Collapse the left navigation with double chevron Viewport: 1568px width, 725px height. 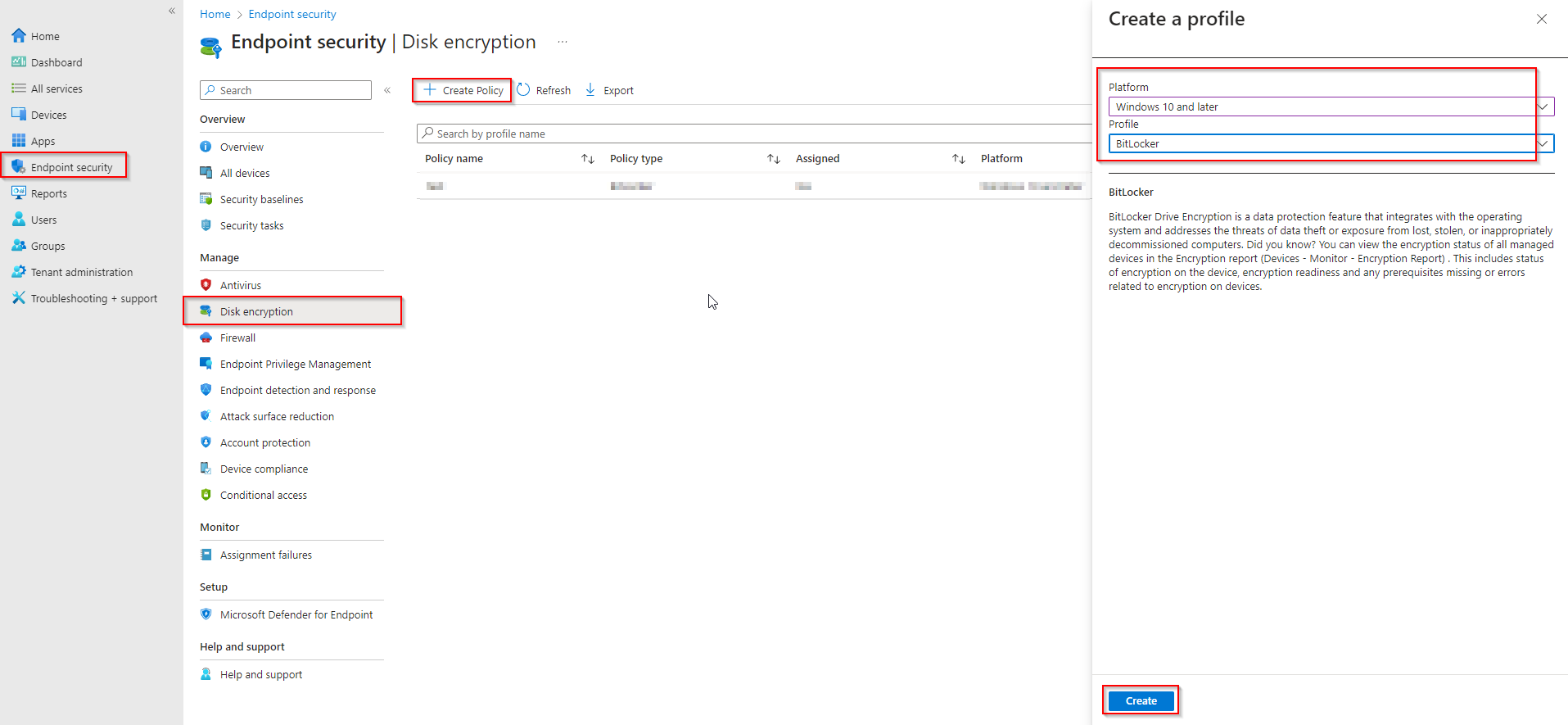[x=172, y=11]
